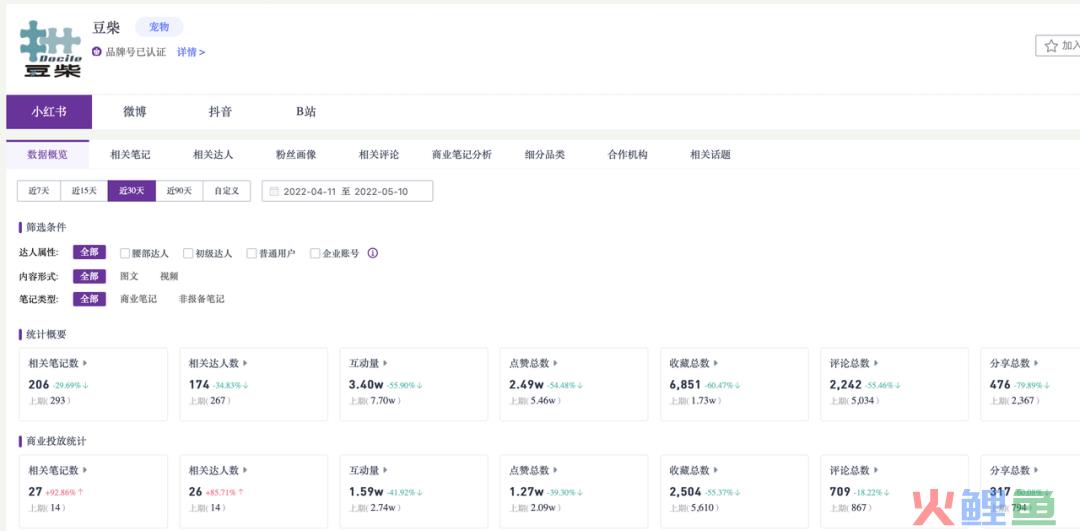Screen dimensions: 1080x531
Task: Expand 评论总数 arrow in 商业投放统计
Action: click(877, 470)
